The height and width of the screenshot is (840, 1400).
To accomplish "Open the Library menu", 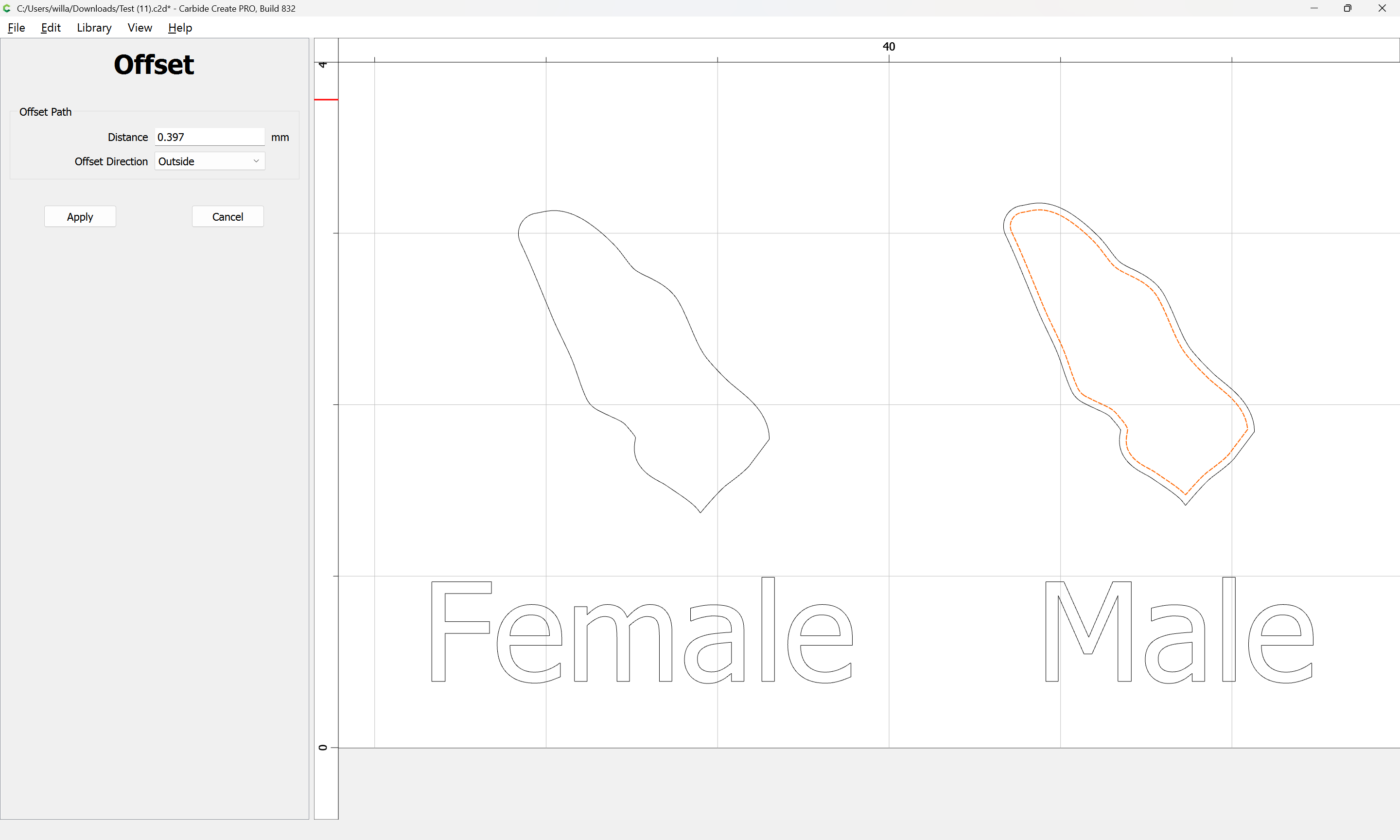I will pos(94,28).
